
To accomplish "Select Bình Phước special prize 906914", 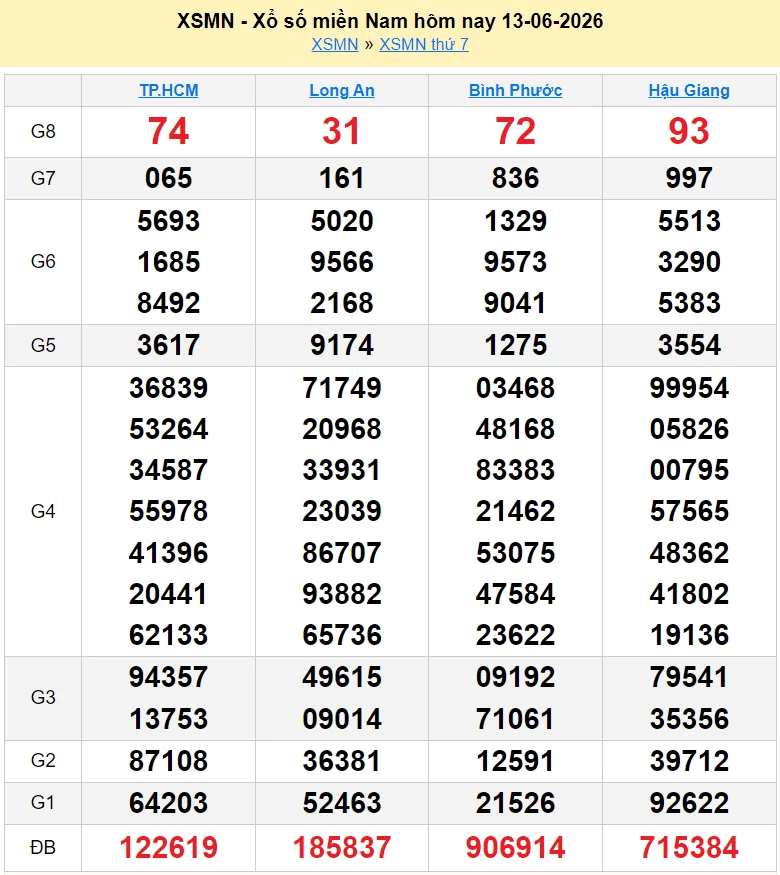I will (516, 848).
